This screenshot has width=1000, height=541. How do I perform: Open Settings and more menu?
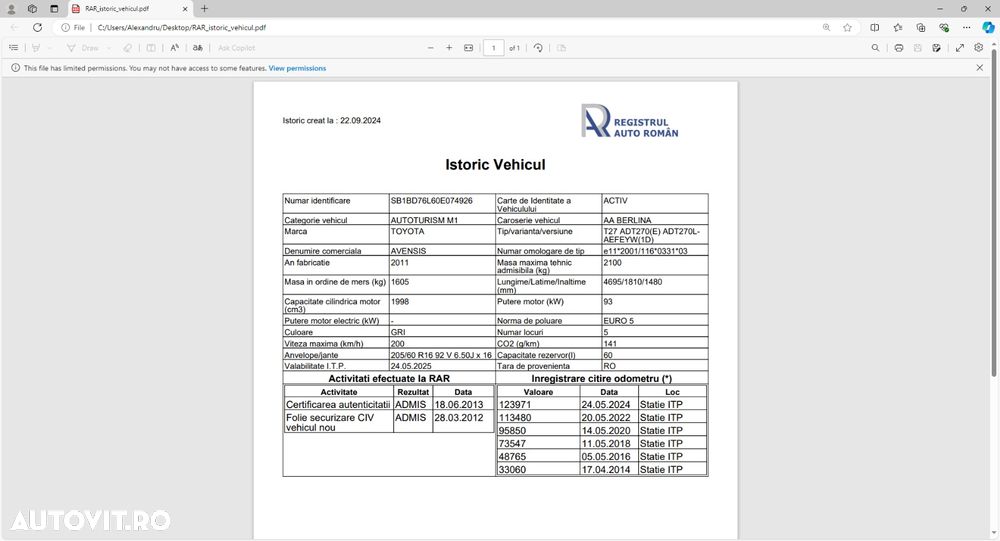(967, 27)
